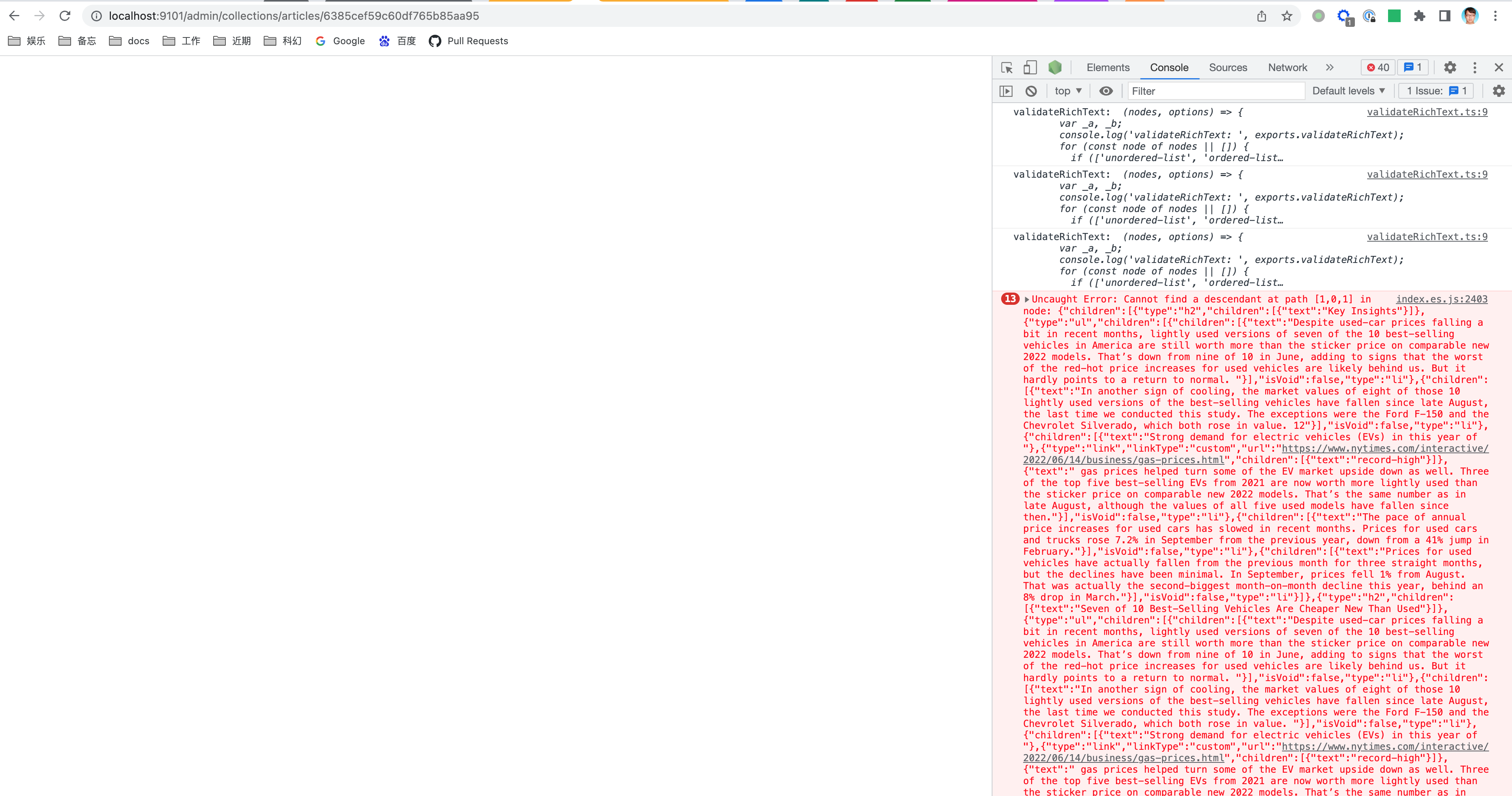Viewport: 1512px width, 796px height.
Task: Click the console Filter input field
Action: pyautogui.click(x=1215, y=91)
